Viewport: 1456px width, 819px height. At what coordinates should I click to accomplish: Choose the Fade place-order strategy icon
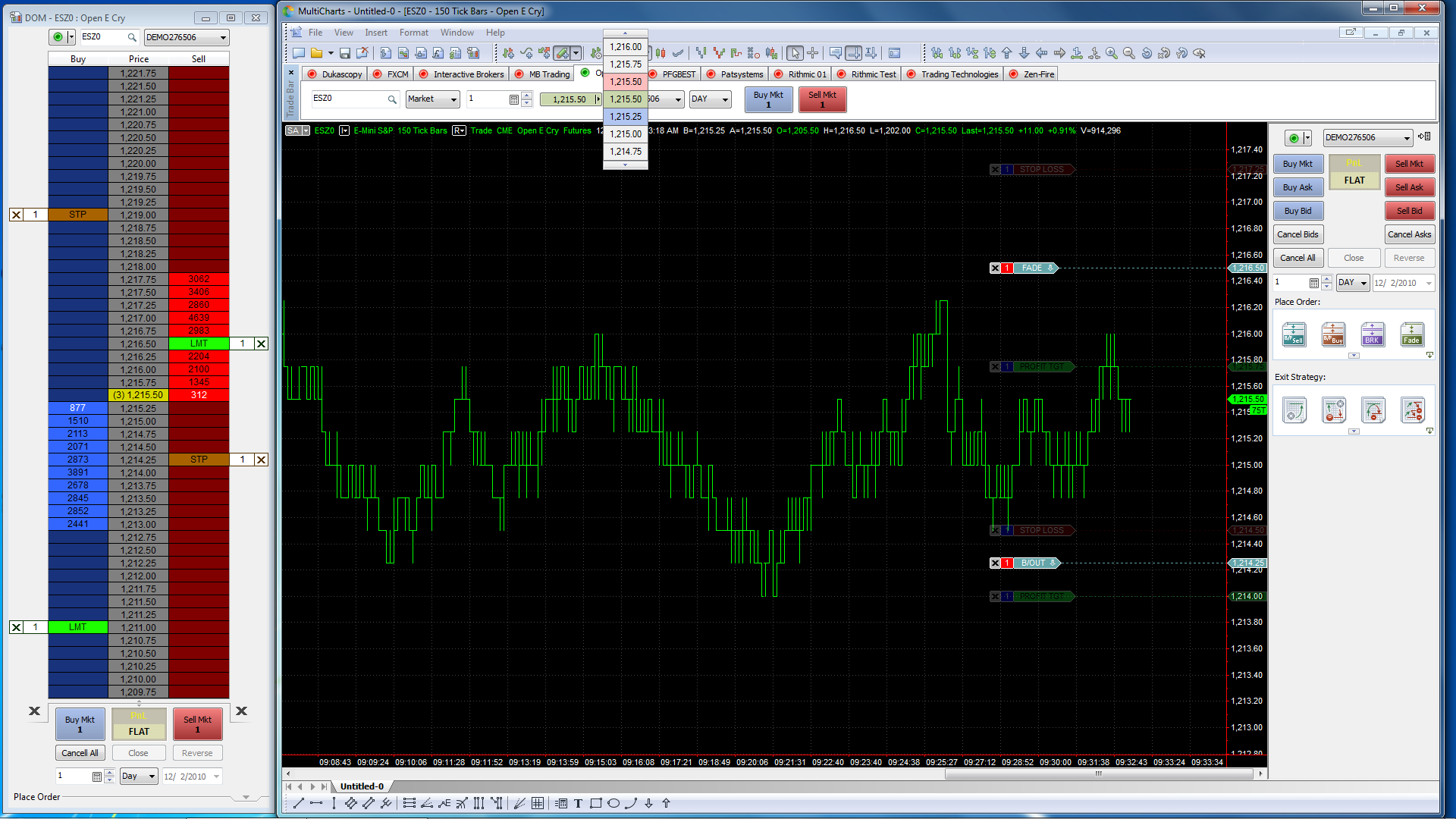(1412, 334)
